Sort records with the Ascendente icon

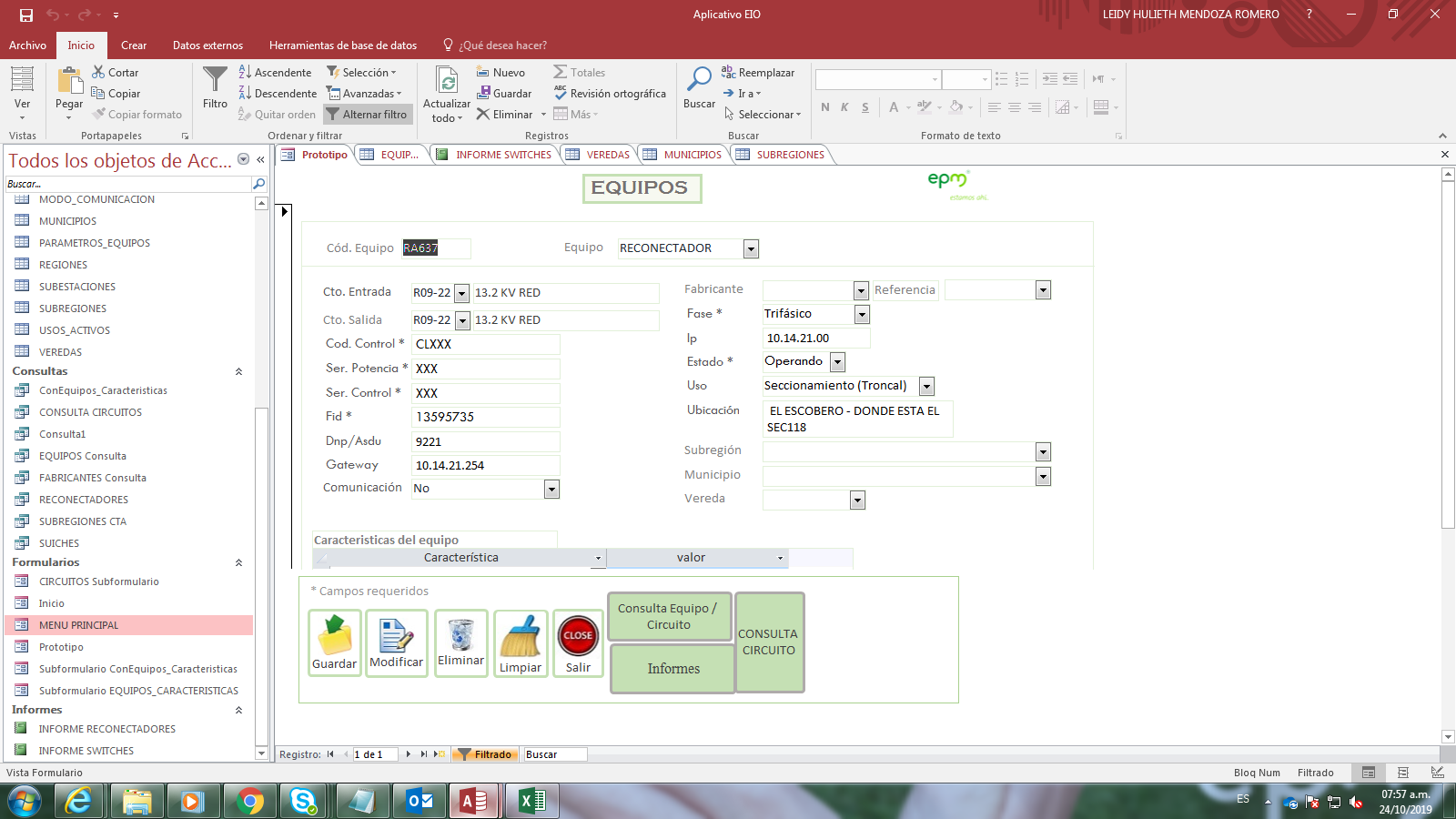pos(276,72)
